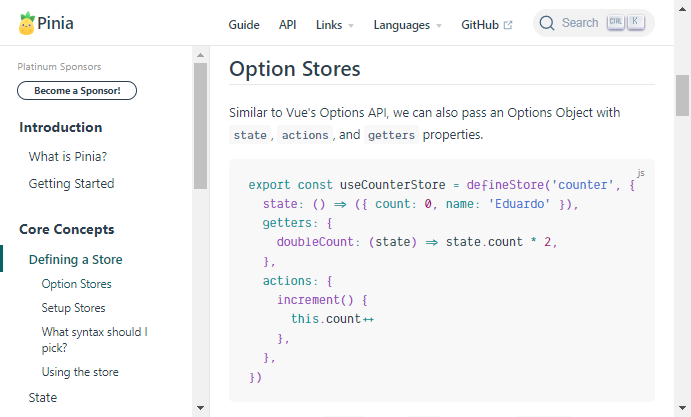The height and width of the screenshot is (417, 691).
Task: Click the inline code 'actions'
Action: (305, 135)
